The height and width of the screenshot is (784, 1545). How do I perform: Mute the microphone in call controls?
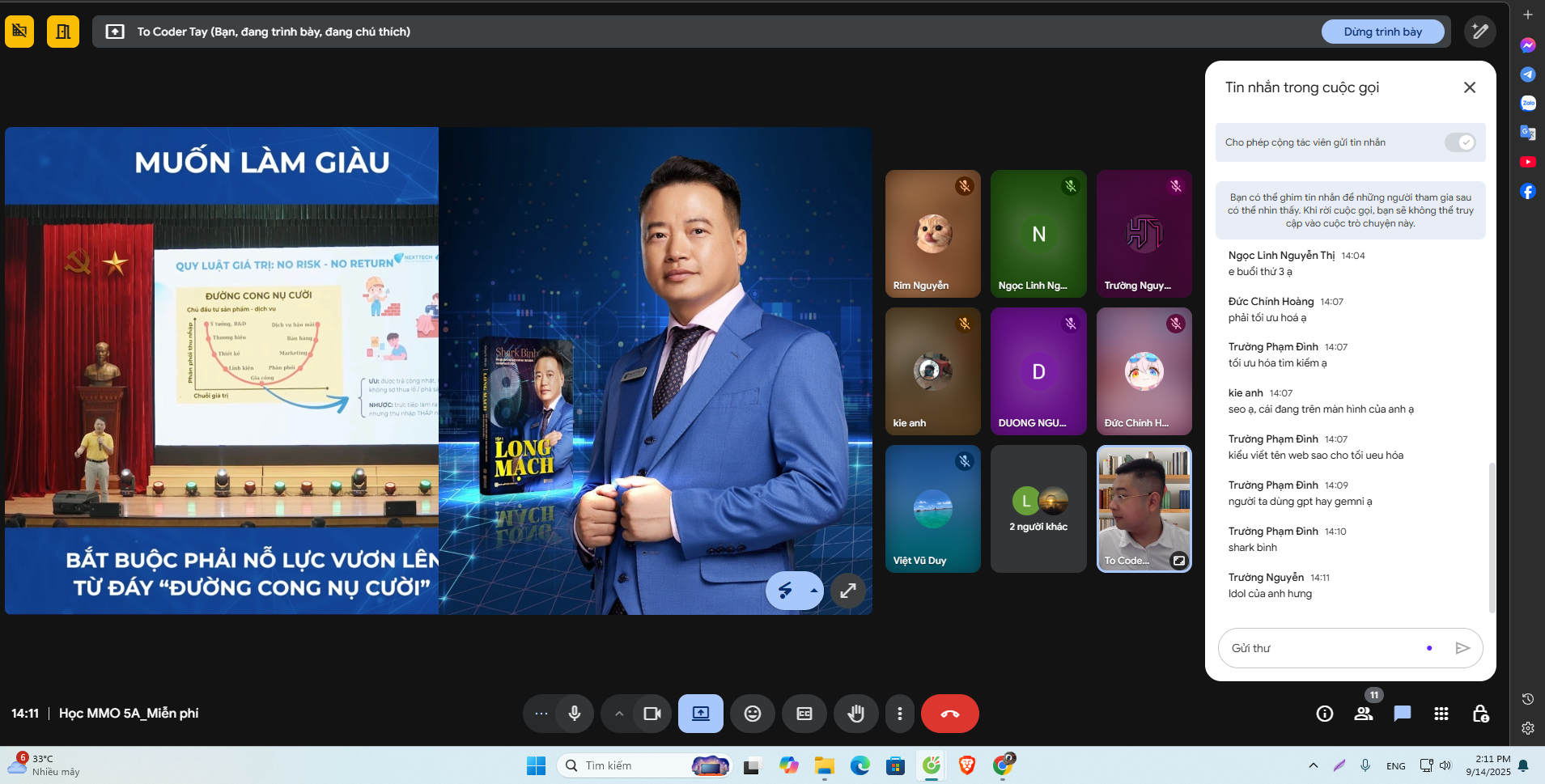point(575,714)
